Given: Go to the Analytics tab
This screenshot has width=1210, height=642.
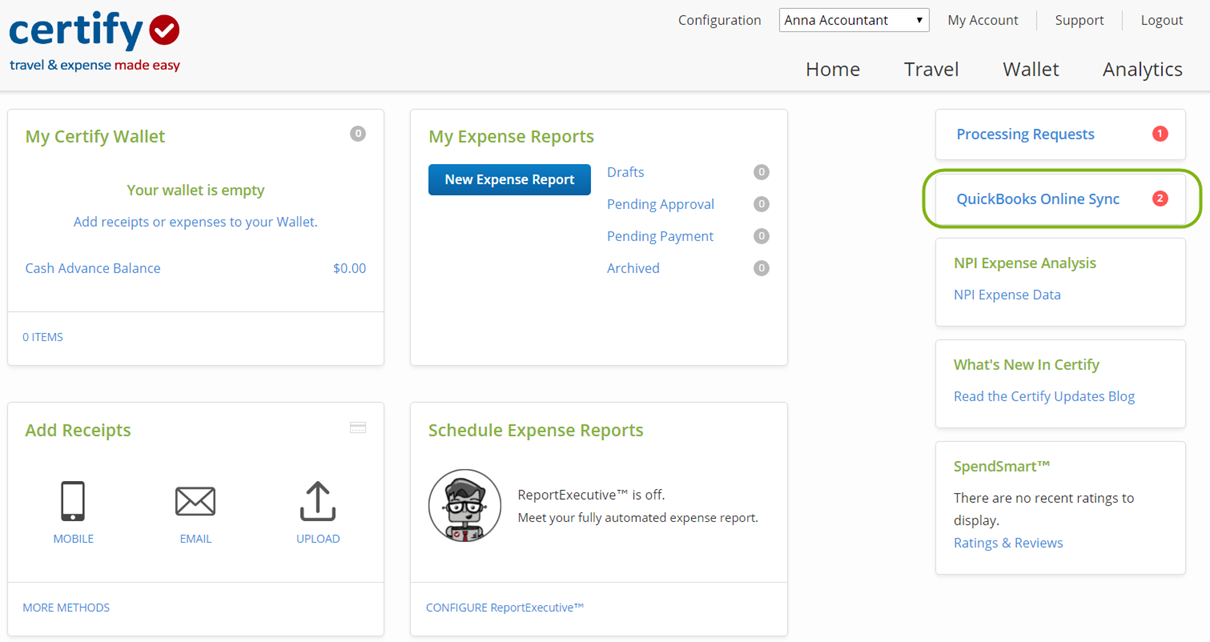Looking at the screenshot, I should coord(1142,69).
